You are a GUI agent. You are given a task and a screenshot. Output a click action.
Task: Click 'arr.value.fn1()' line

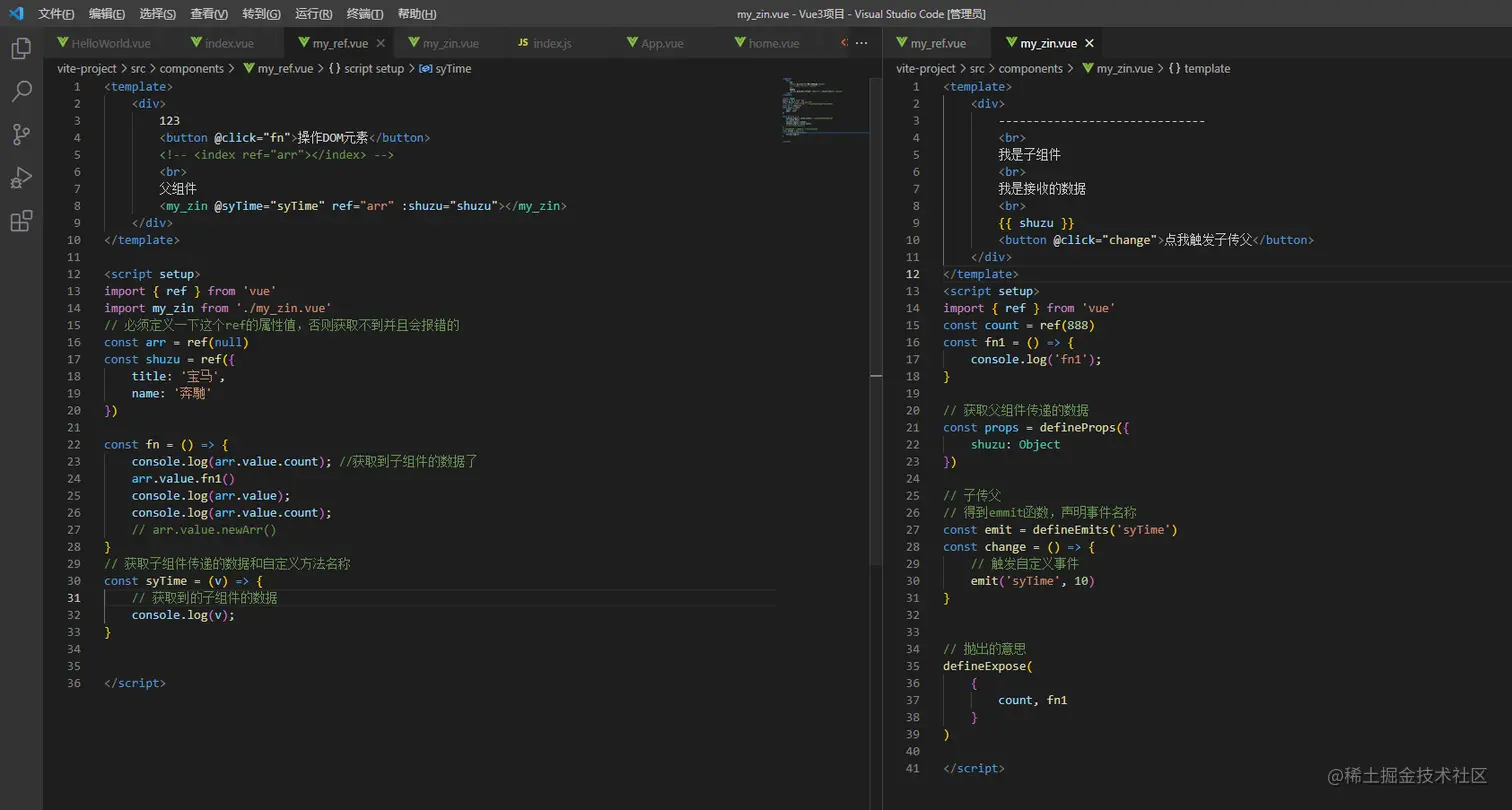(x=183, y=478)
